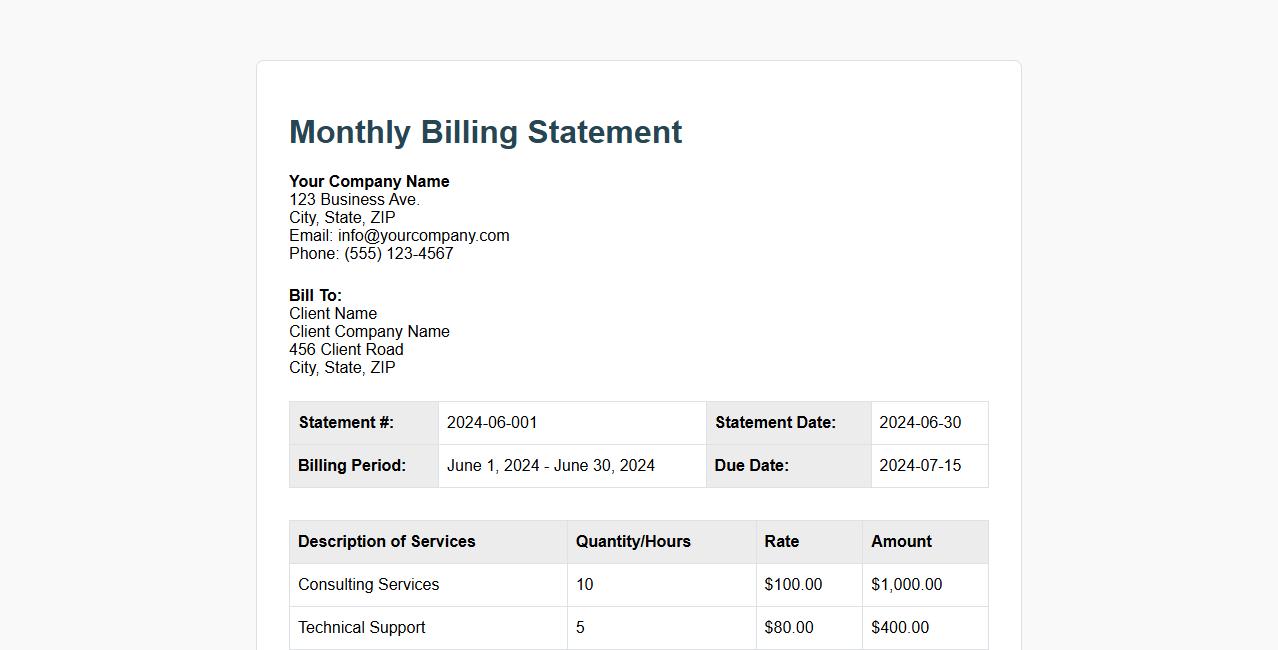Select the Client Company Name line
Viewport: 1278px width, 650px height.
369,331
